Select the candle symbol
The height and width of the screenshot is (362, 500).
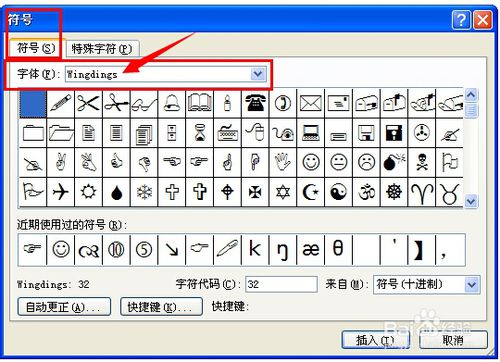tap(227, 103)
